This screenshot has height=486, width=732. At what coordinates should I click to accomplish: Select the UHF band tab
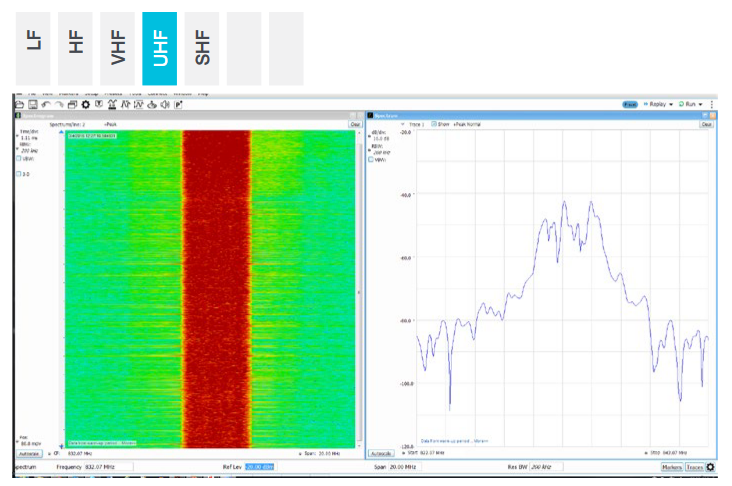coord(160,48)
